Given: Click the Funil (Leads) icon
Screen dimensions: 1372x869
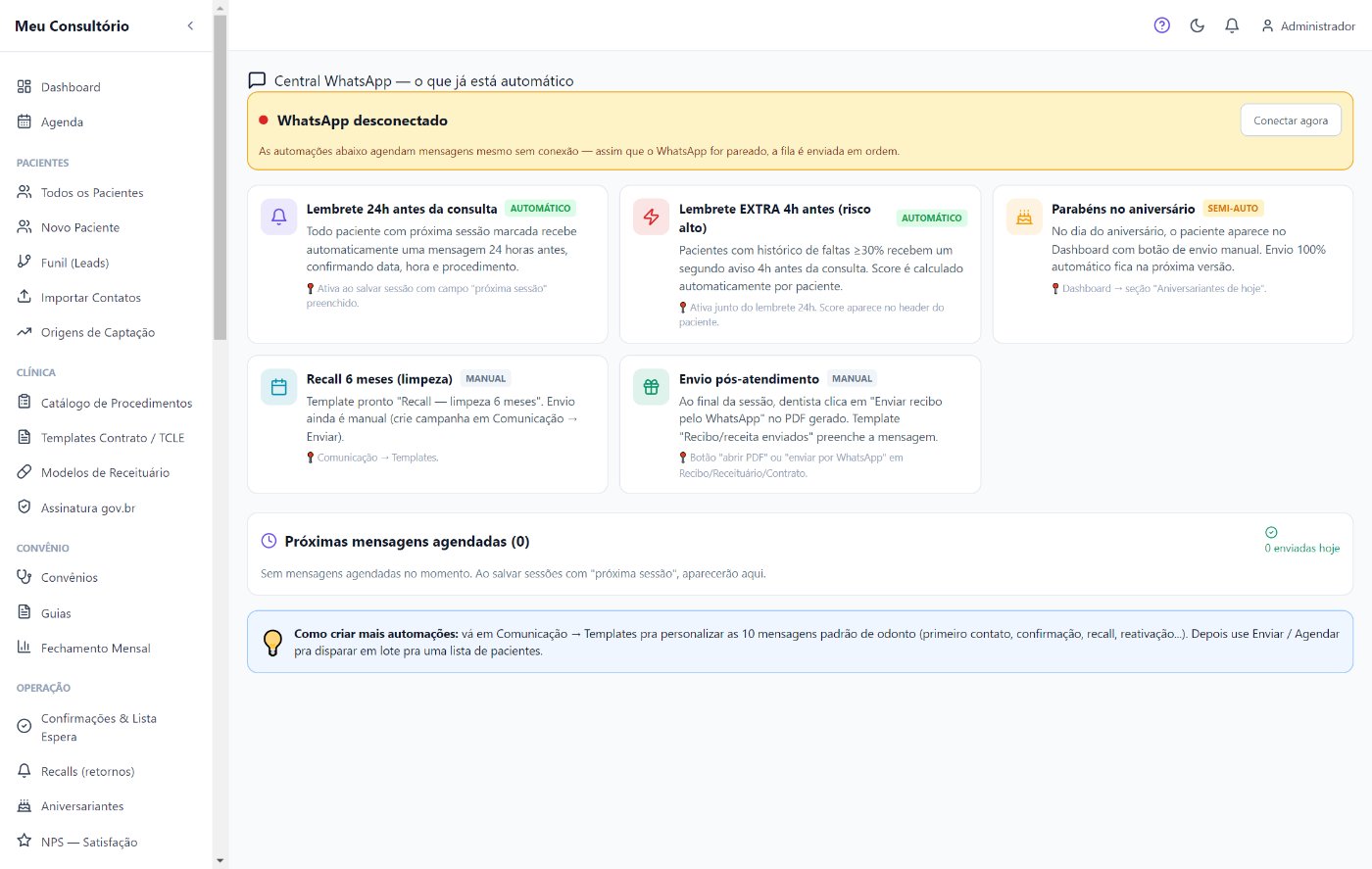Looking at the screenshot, I should (24, 262).
